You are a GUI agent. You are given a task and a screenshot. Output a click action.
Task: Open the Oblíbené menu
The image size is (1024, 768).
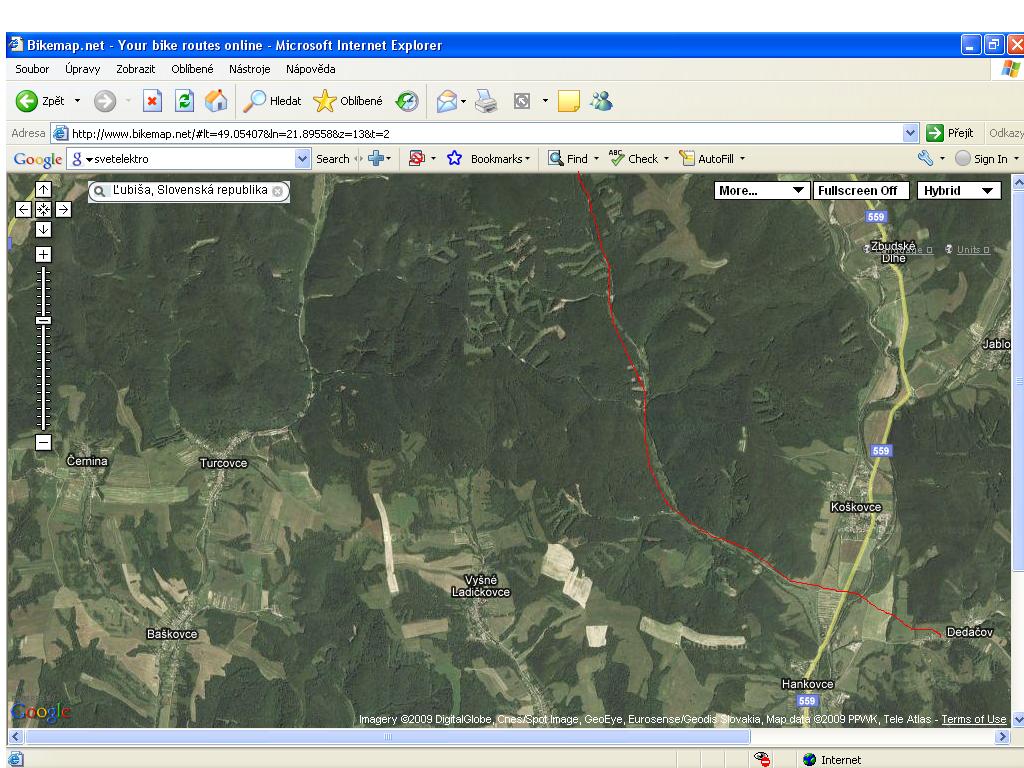pos(192,69)
